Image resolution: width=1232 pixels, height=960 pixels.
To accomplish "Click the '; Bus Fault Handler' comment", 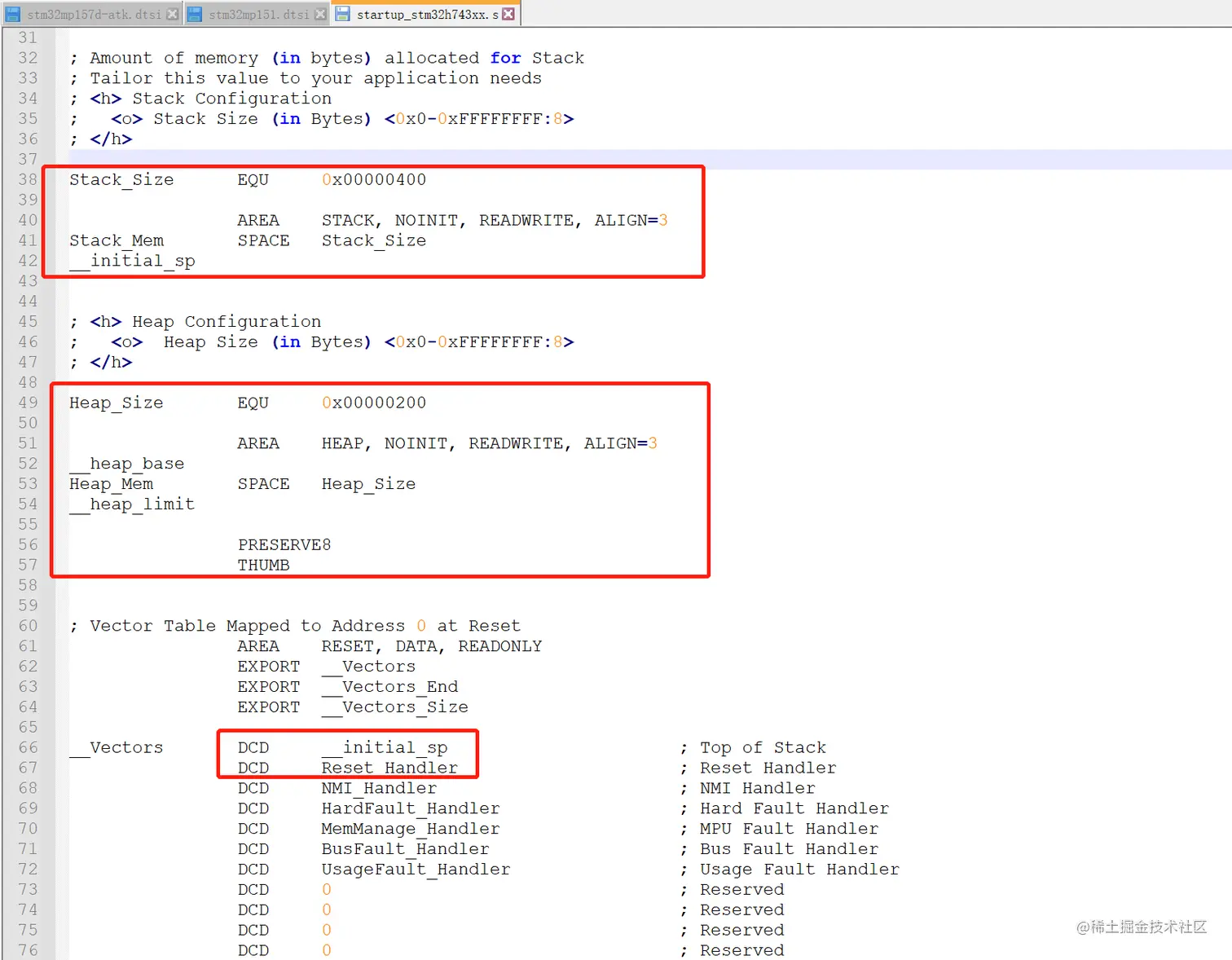I will point(779,849).
